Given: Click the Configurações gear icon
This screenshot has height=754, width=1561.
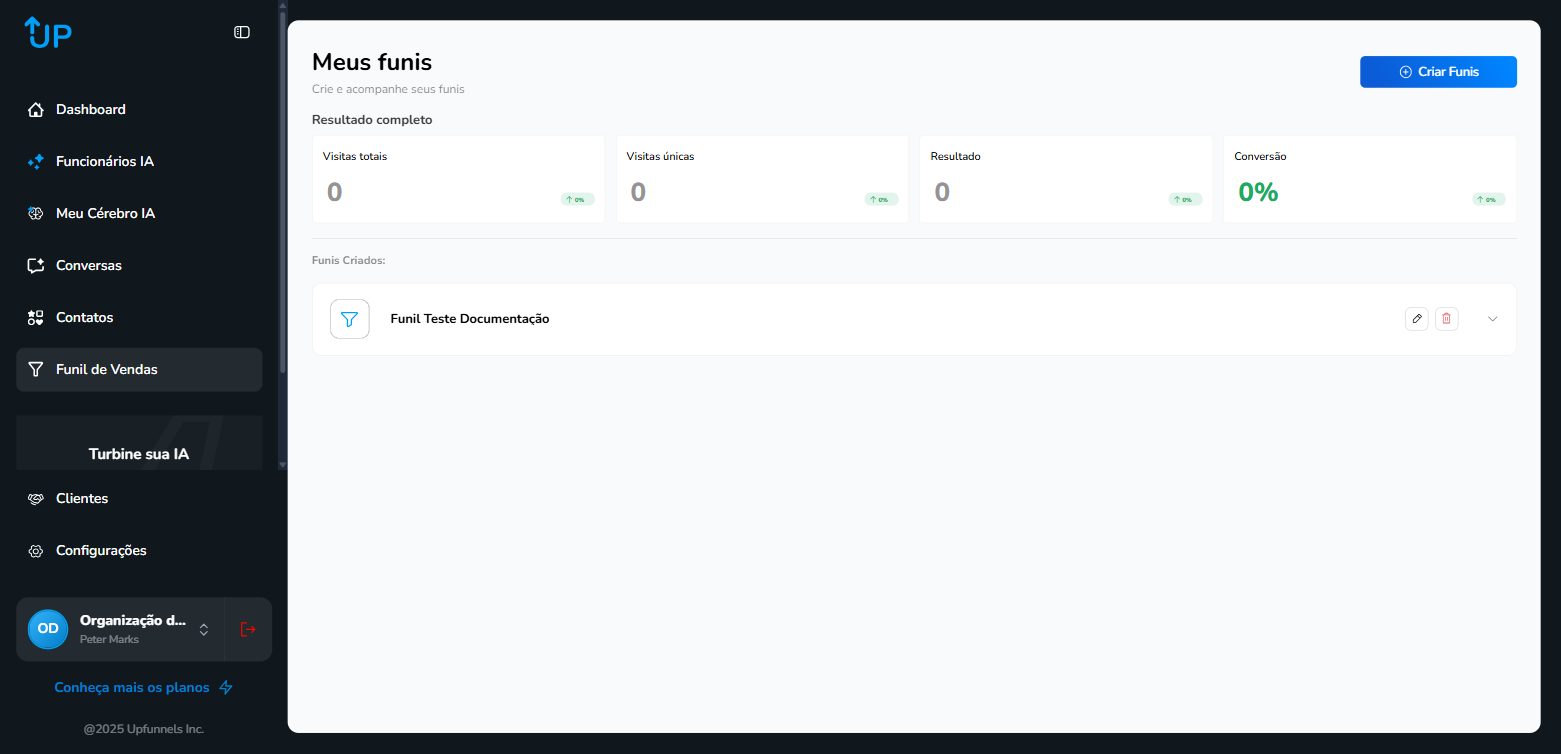Looking at the screenshot, I should [x=36, y=551].
